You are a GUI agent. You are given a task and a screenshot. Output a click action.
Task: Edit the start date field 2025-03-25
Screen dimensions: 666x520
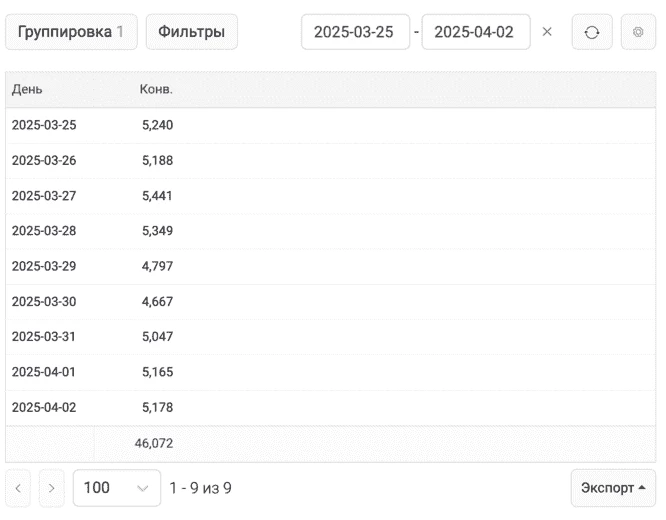[356, 32]
